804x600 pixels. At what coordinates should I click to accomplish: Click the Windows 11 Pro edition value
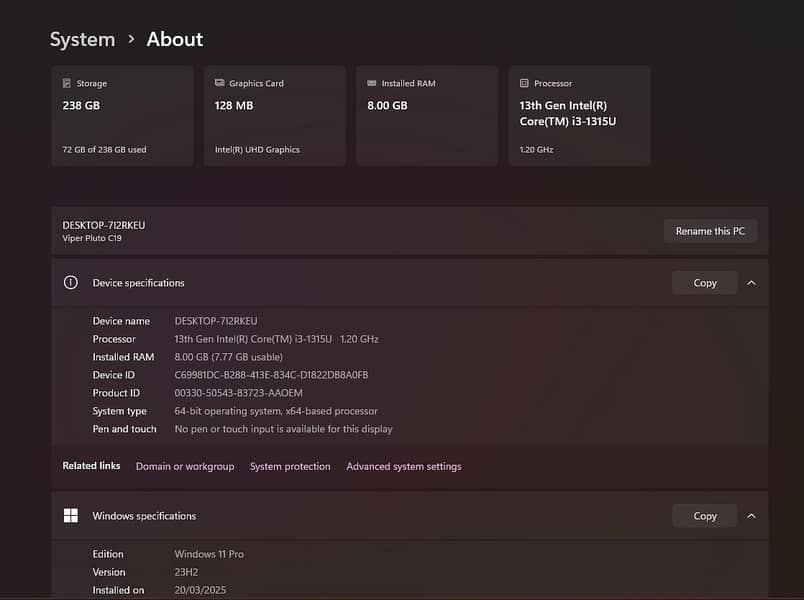coord(209,554)
